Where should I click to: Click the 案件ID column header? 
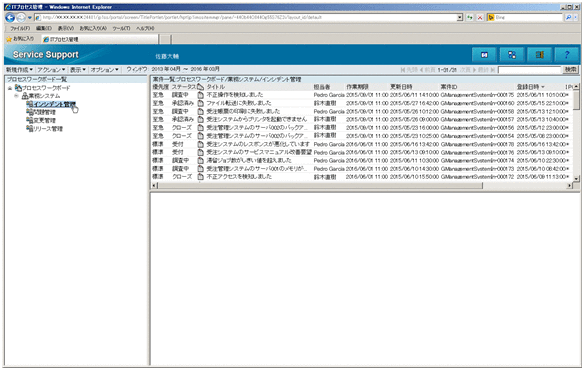(x=449, y=87)
